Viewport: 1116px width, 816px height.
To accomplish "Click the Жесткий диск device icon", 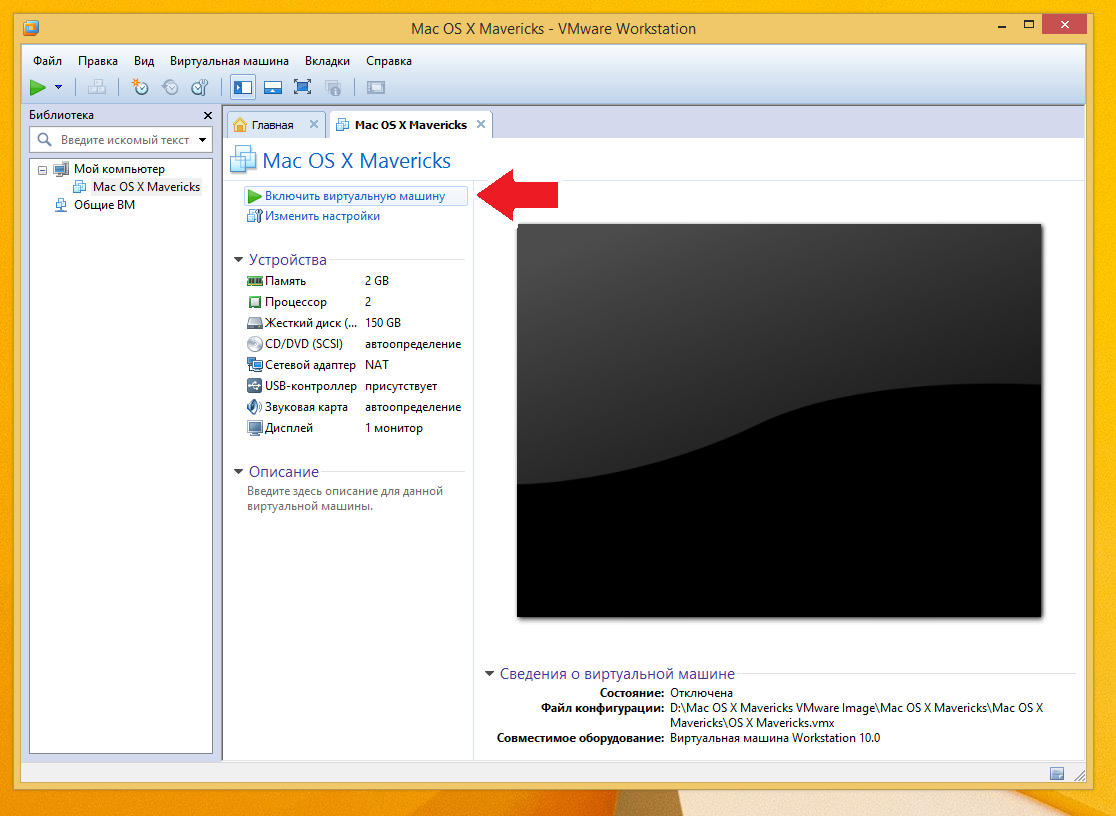I will pyautogui.click(x=255, y=323).
